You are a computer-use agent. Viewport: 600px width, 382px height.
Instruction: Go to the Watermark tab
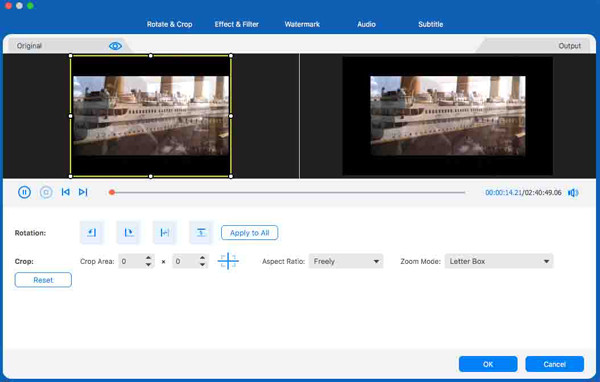tap(302, 24)
